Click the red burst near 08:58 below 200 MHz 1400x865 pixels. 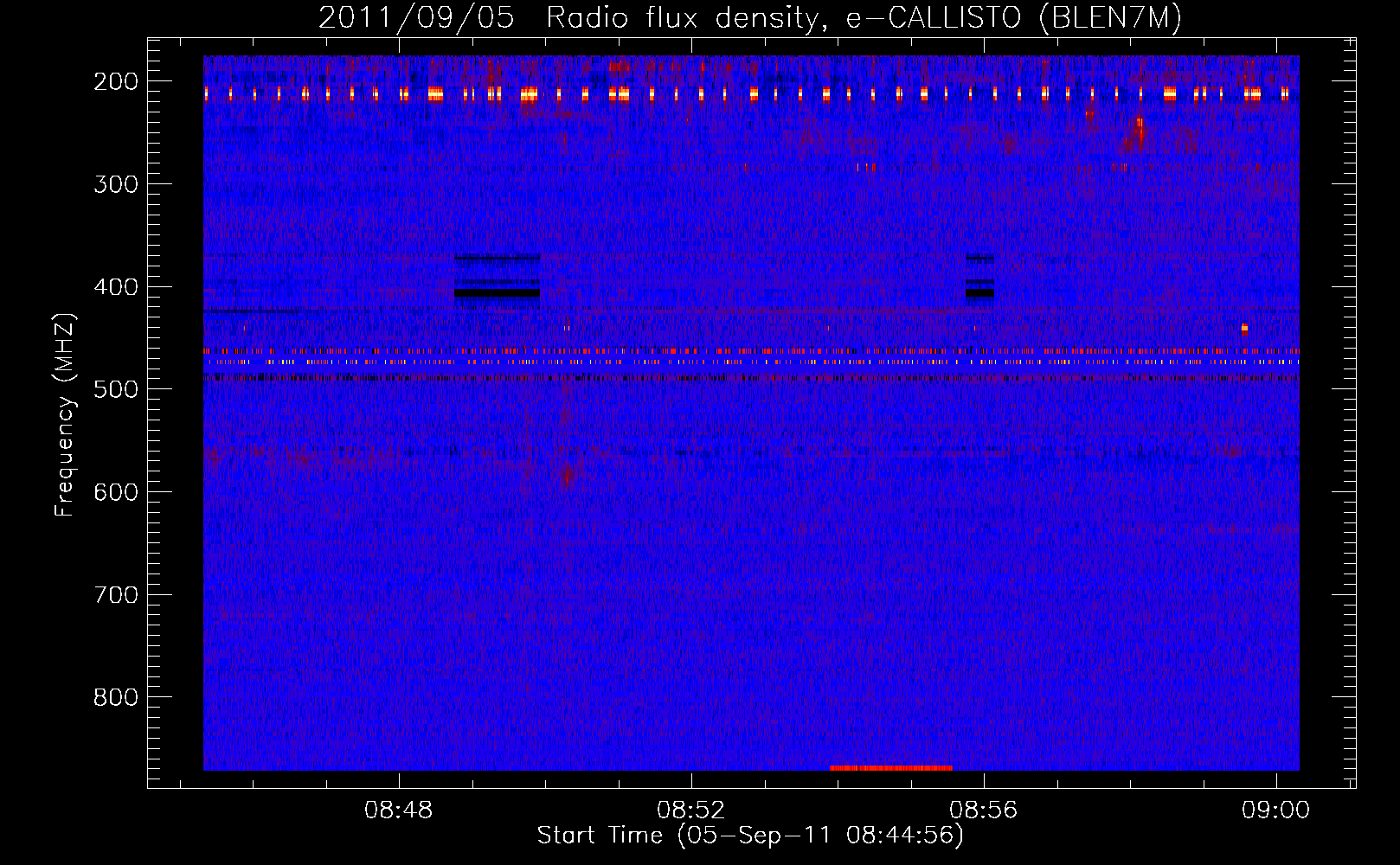(1140, 131)
